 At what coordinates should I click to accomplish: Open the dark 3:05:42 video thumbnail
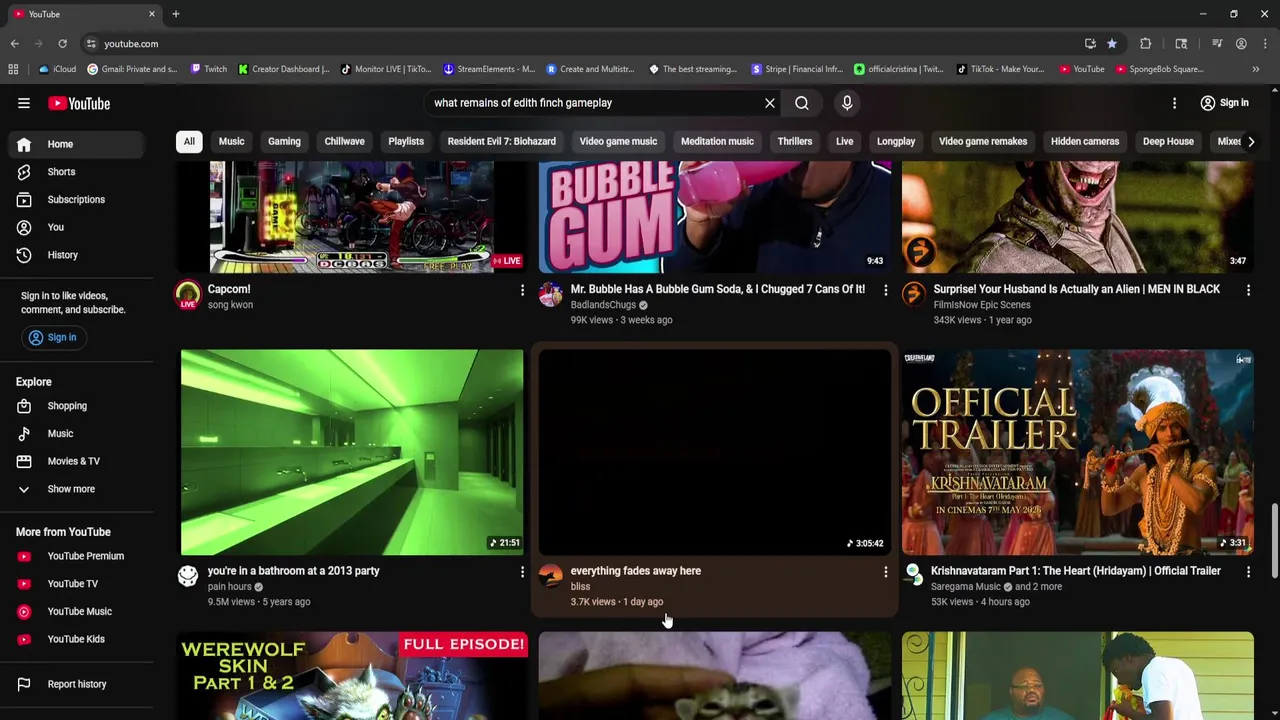(x=715, y=452)
